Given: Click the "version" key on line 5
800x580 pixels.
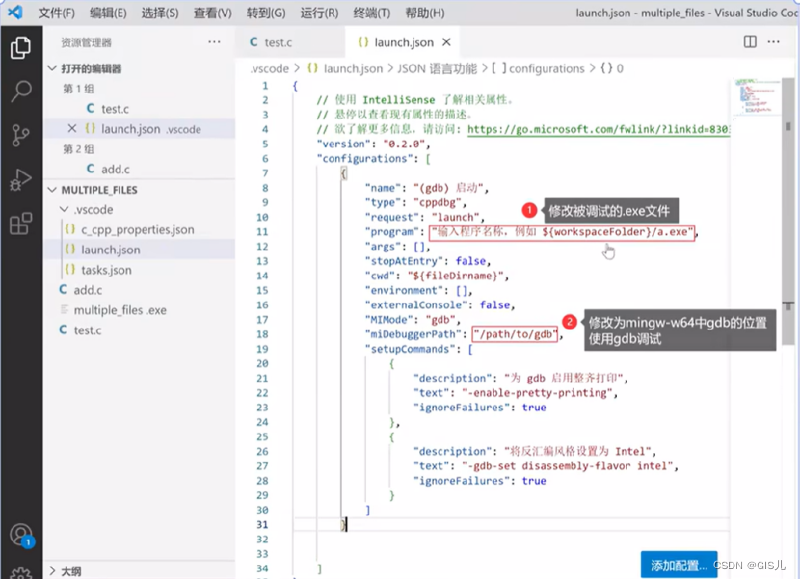Looking at the screenshot, I should click(x=344, y=144).
